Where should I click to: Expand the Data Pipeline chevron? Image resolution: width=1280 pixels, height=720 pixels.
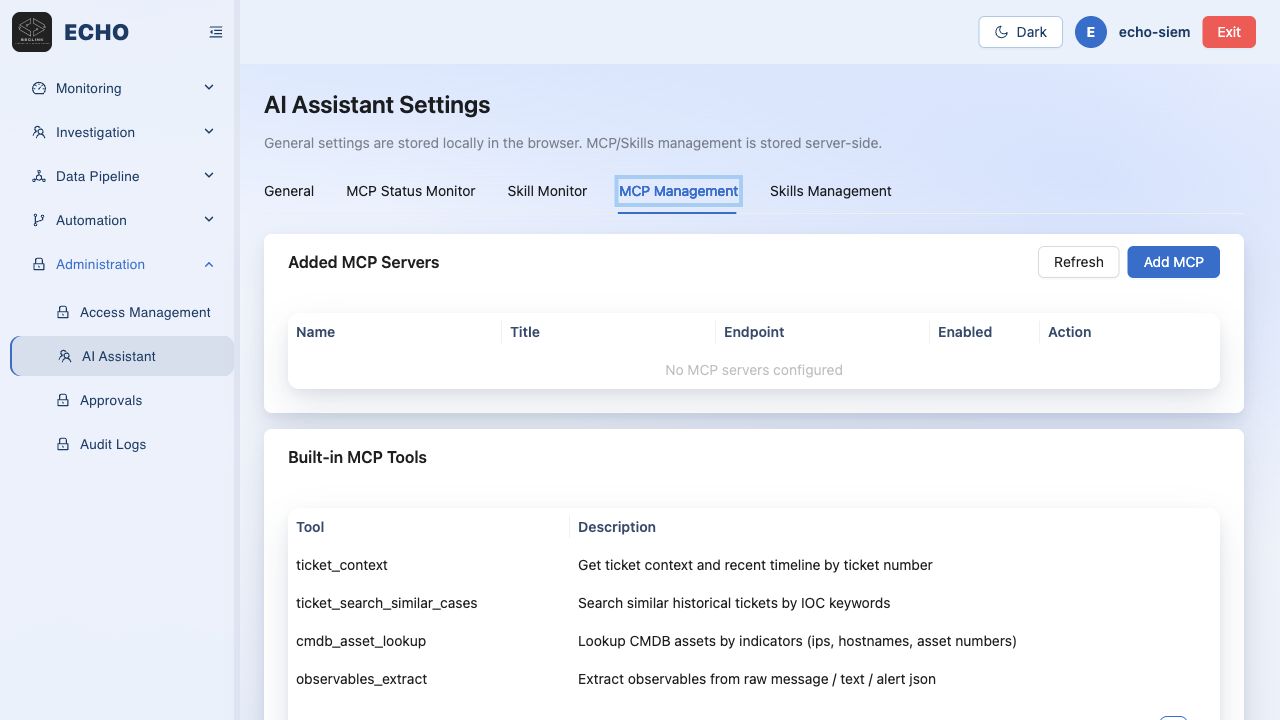pyautogui.click(x=209, y=176)
